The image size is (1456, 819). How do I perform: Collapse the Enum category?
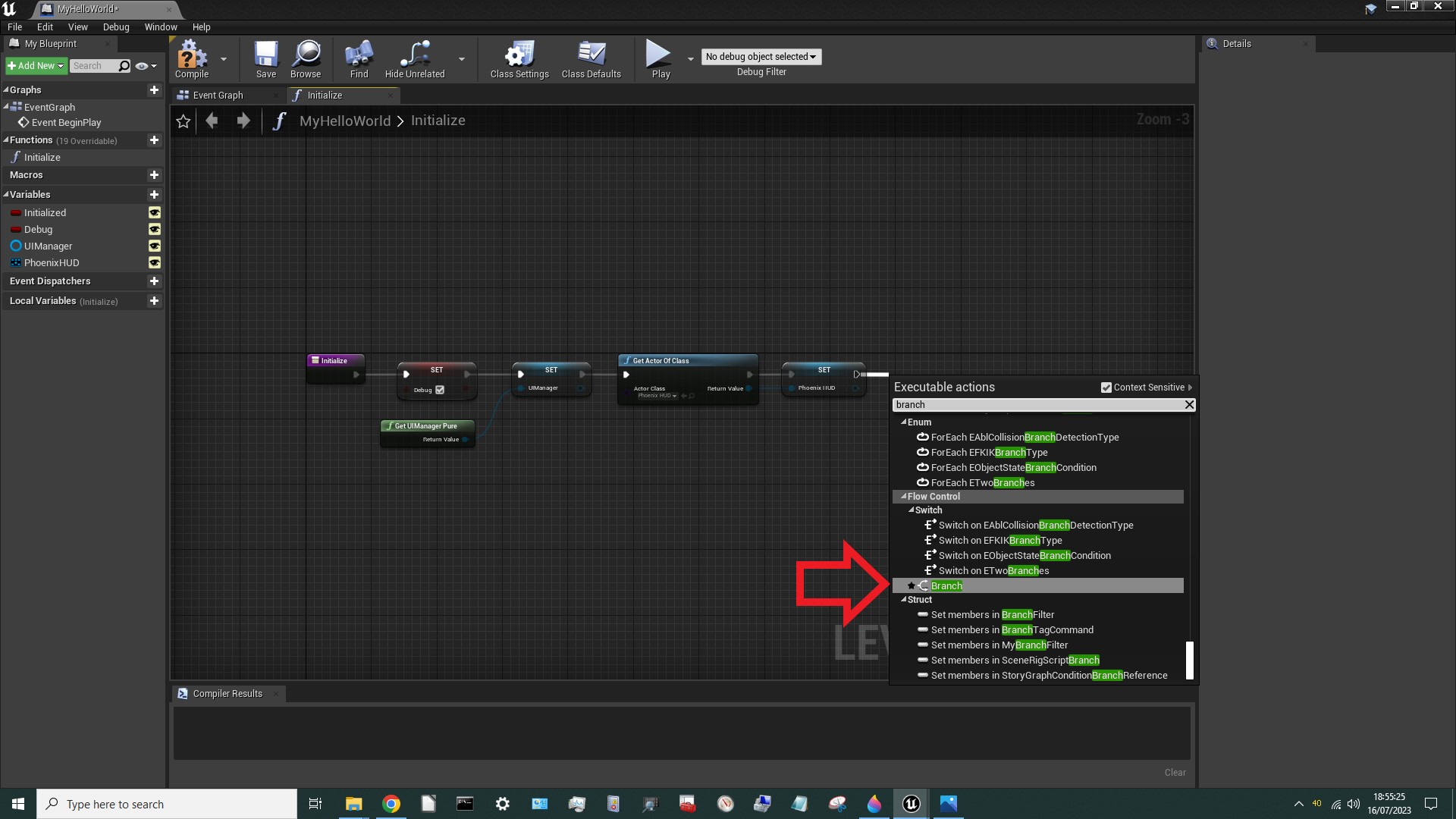pyautogui.click(x=903, y=422)
